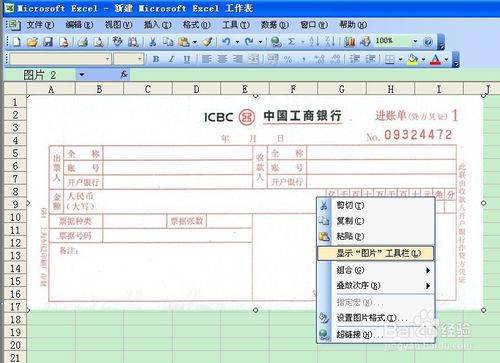Open the Name Box dropdown arrow

click(81, 75)
